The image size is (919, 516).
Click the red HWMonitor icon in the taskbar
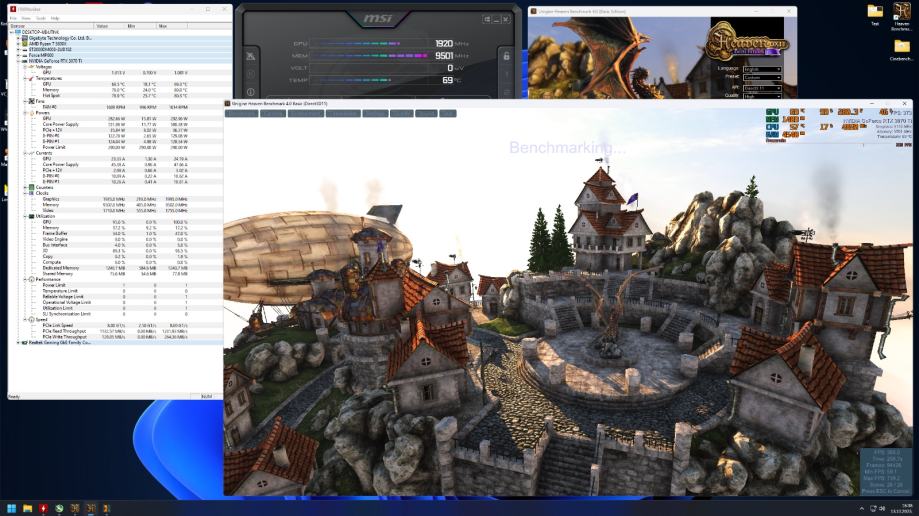[43, 508]
